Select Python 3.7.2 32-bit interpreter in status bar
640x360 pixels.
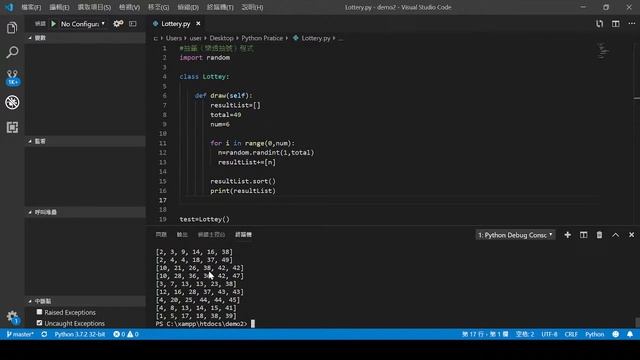(x=80, y=334)
